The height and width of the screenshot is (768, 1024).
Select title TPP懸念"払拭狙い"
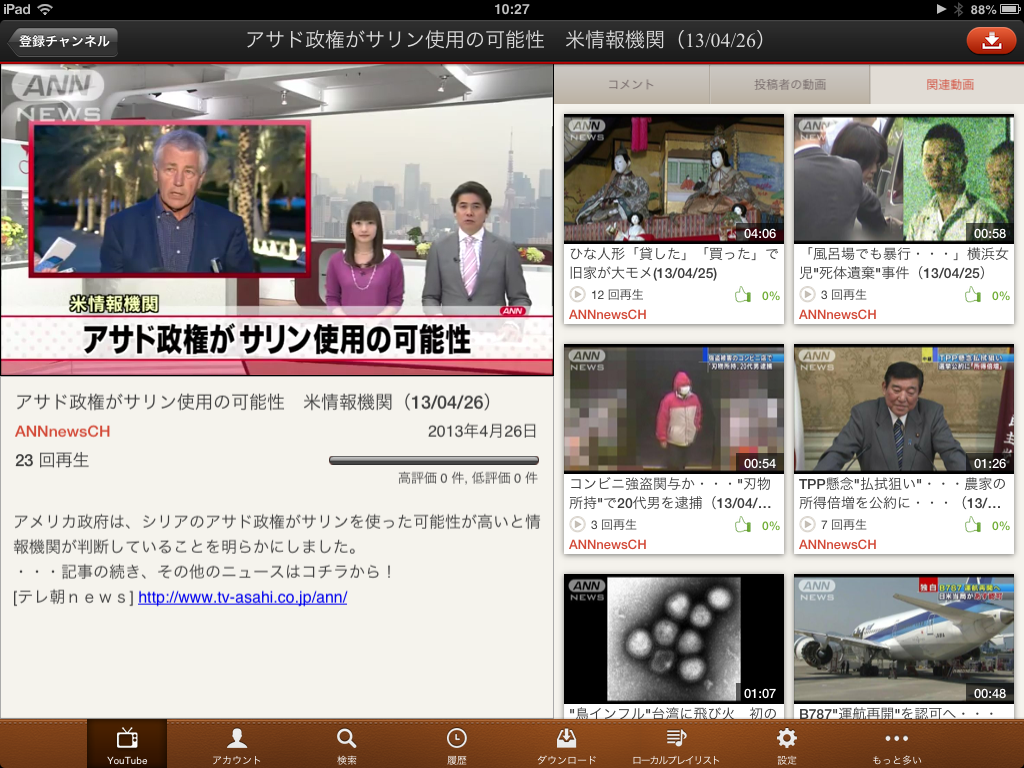tap(903, 493)
